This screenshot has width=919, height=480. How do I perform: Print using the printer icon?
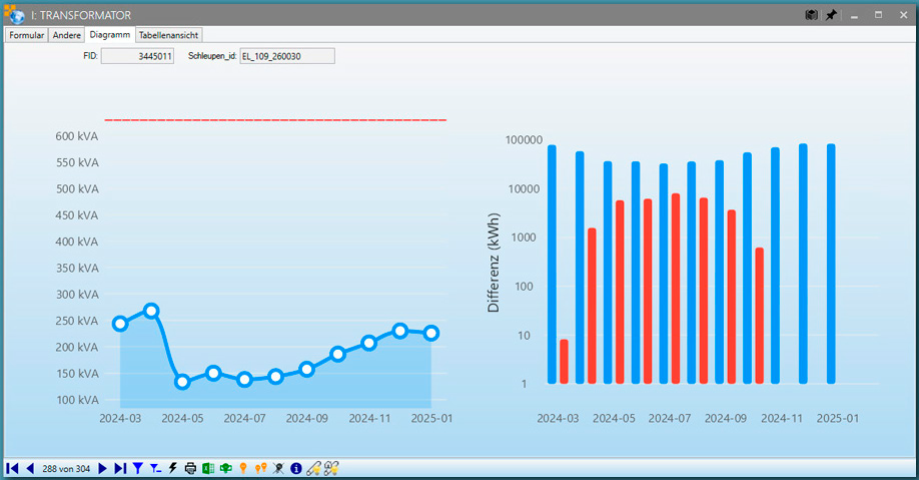pos(191,468)
